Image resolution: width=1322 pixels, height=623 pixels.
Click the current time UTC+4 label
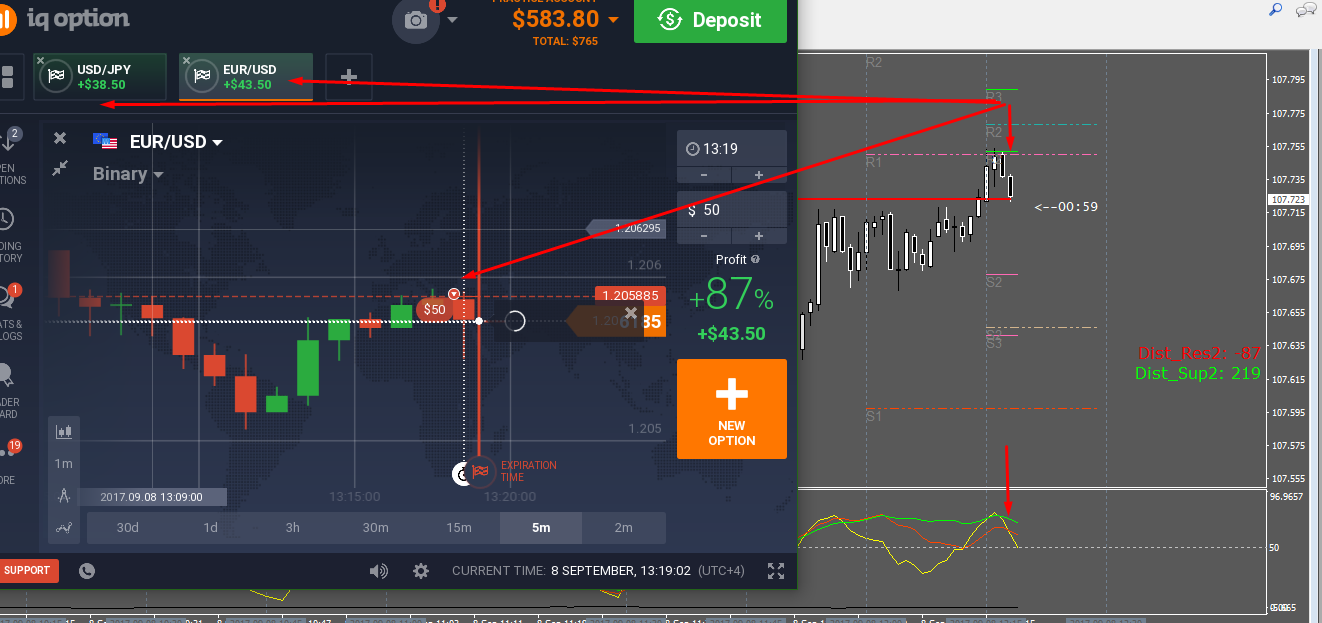[x=598, y=571]
